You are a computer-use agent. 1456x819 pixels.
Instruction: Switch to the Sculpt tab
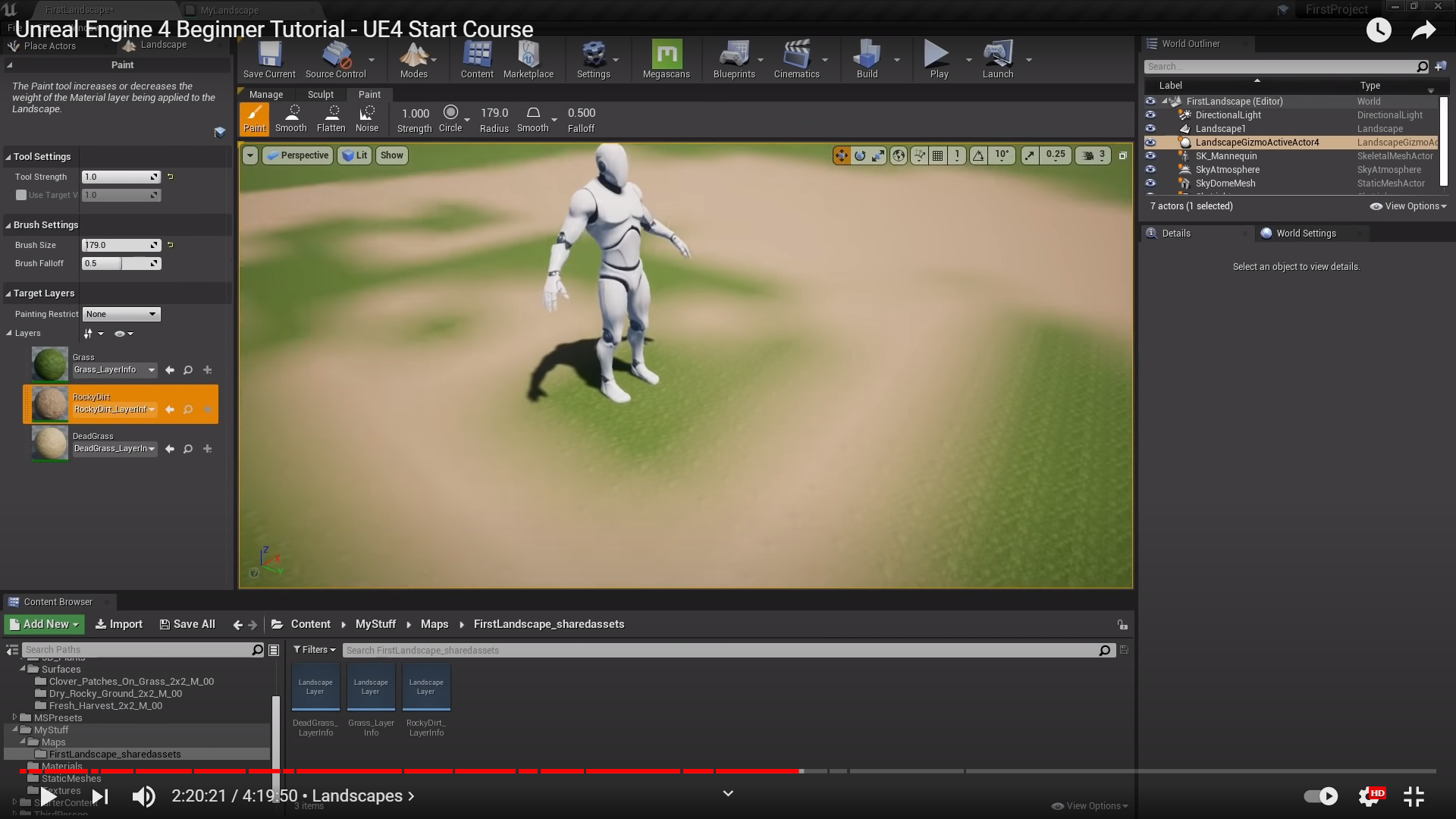coord(321,95)
